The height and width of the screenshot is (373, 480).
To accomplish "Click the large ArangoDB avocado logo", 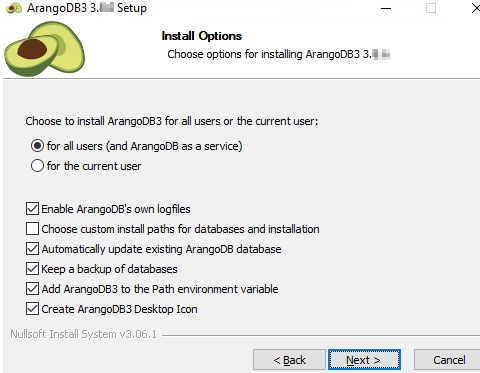I will 45,49.
